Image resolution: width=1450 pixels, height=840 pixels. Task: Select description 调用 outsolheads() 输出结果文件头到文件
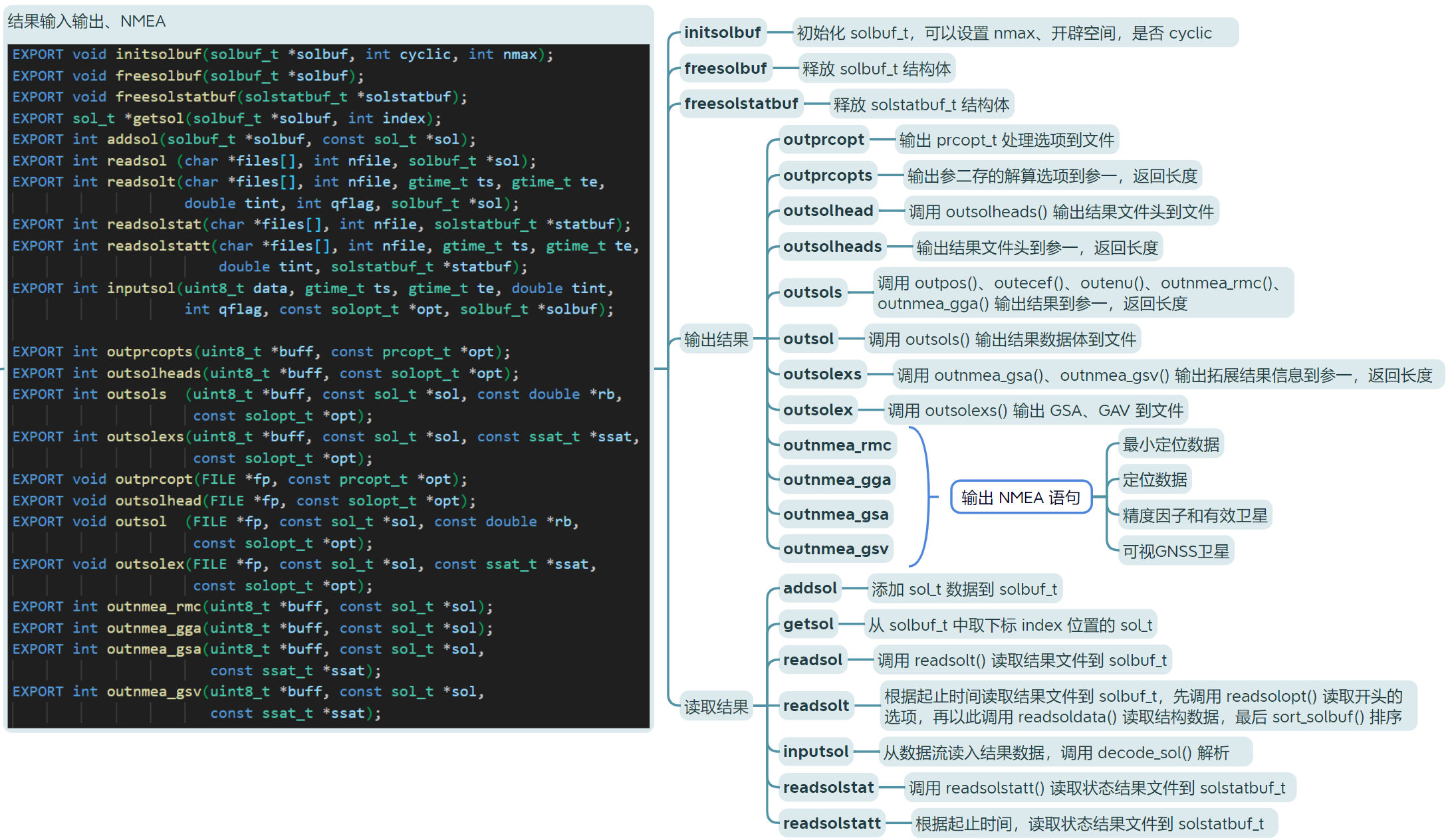pos(1061,211)
